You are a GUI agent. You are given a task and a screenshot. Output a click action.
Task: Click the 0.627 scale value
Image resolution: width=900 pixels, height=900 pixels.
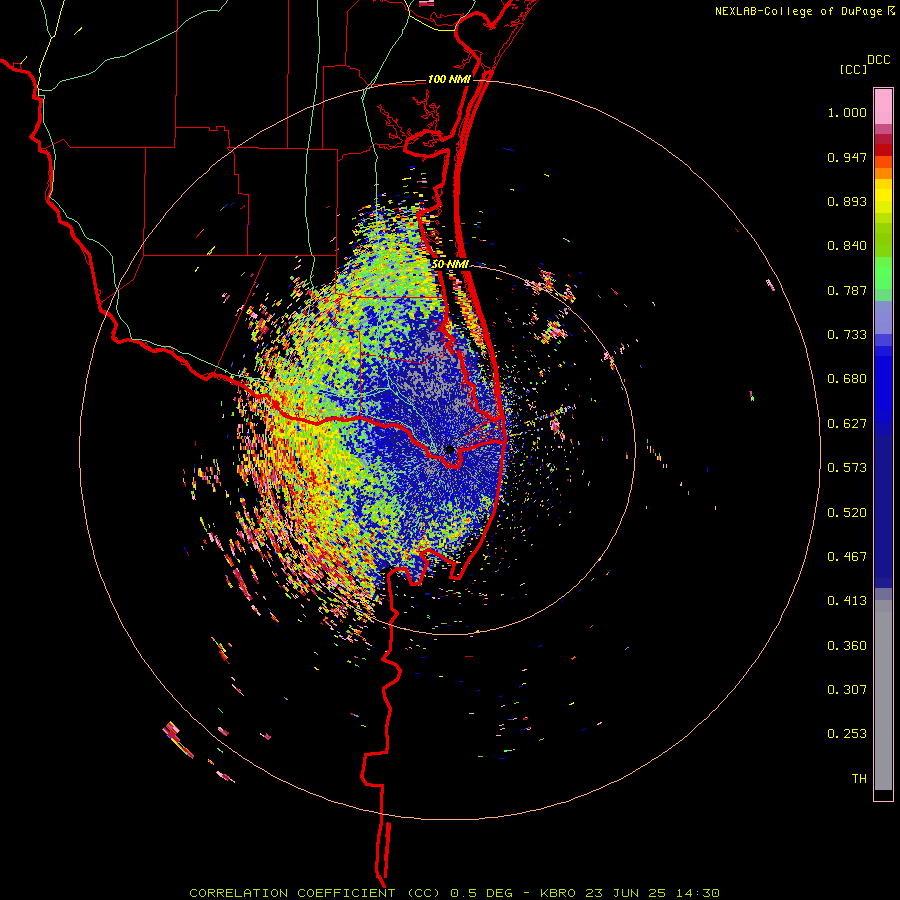[847, 424]
